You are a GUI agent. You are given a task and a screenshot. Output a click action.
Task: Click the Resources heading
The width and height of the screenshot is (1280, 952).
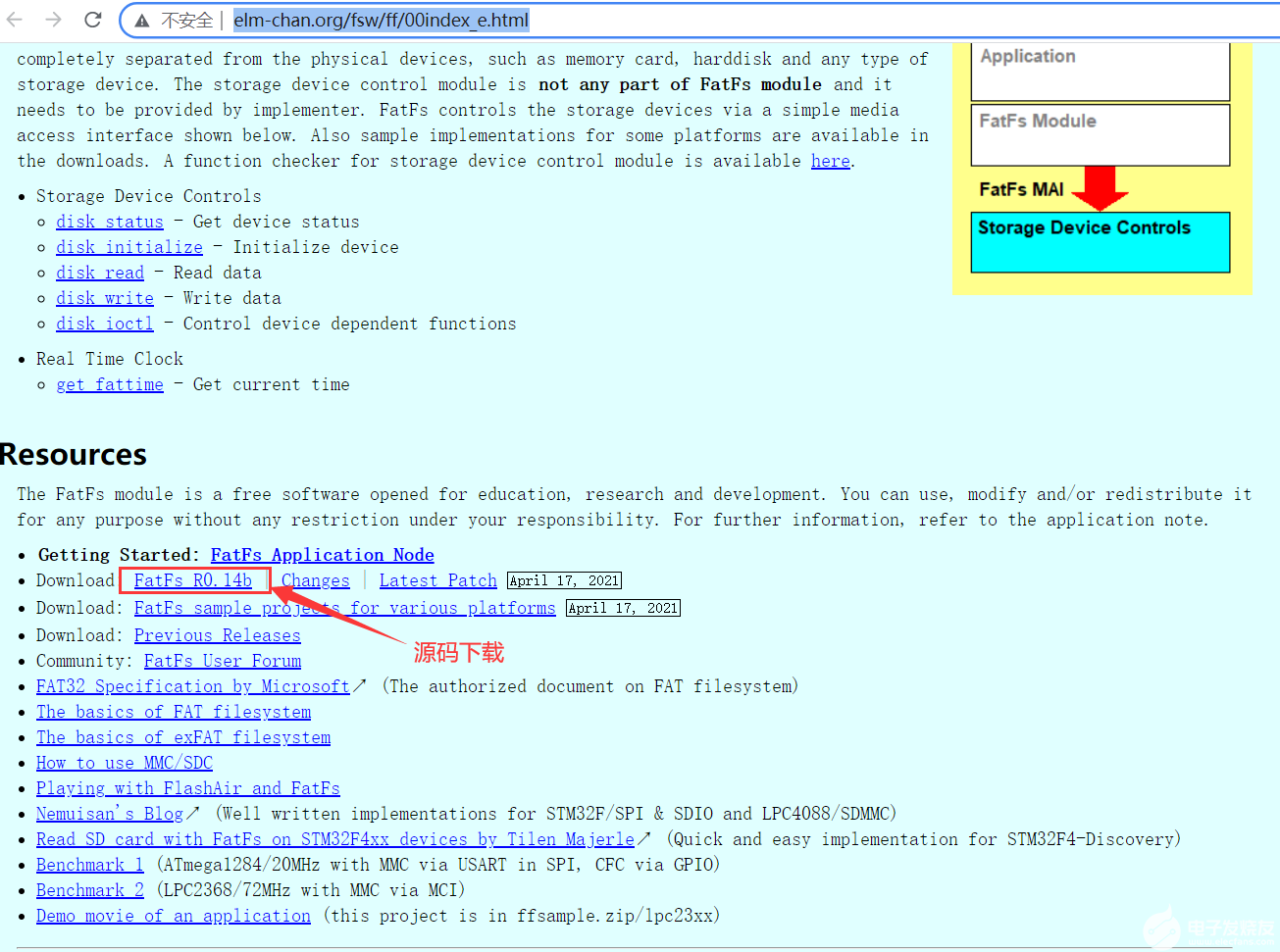pyautogui.click(x=74, y=455)
